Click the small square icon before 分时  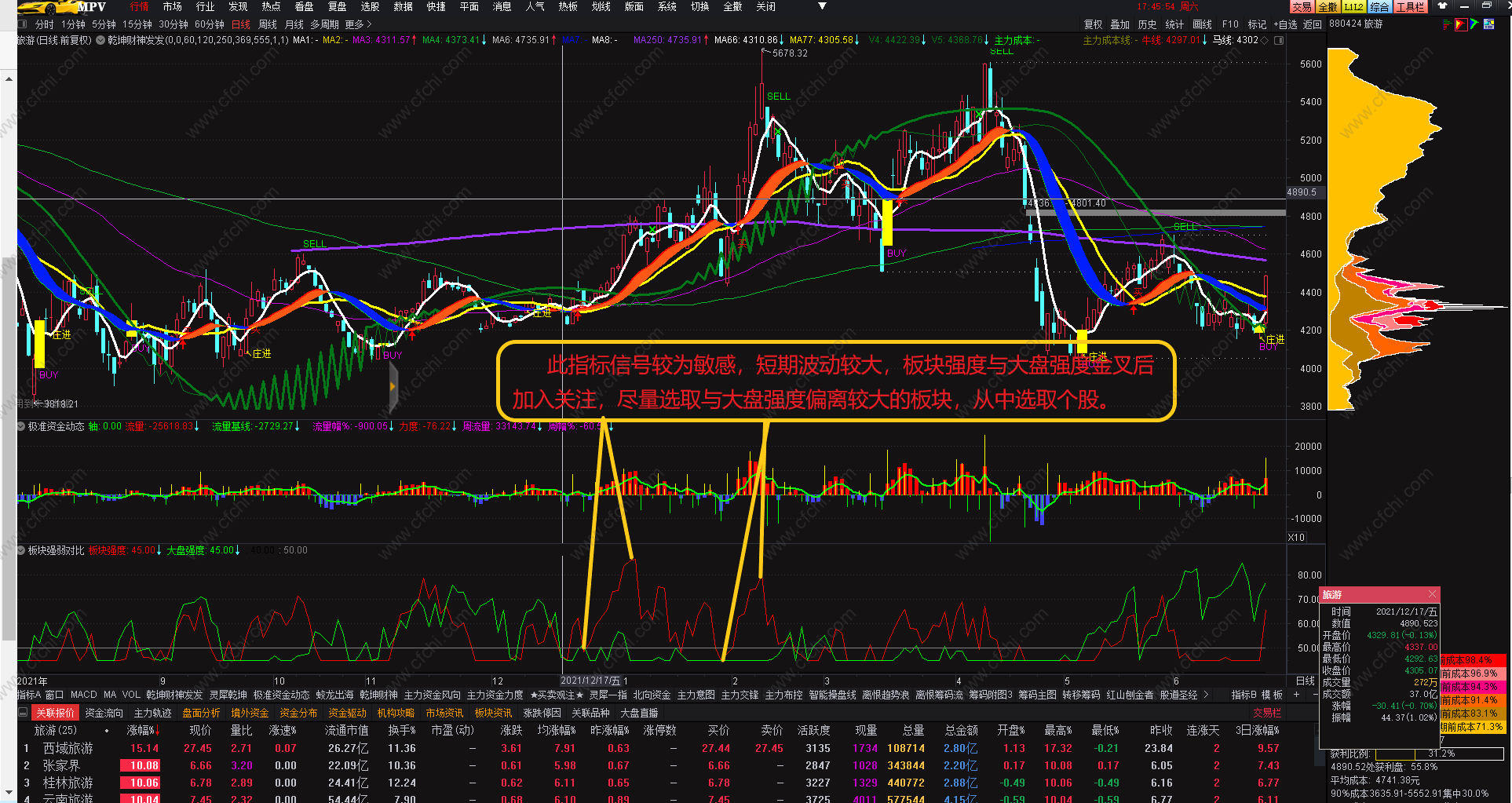click(22, 24)
